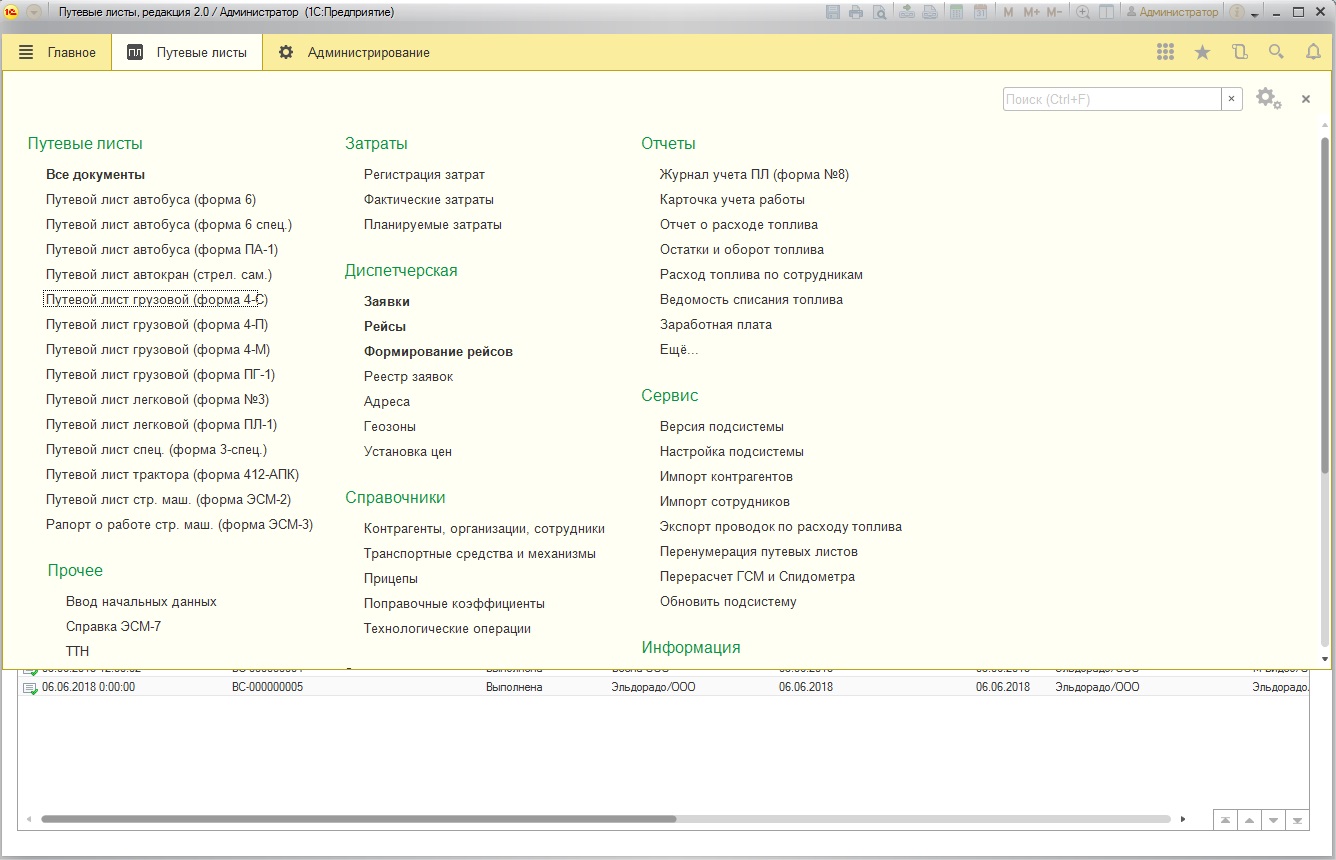Open the function menu grid icon
This screenshot has height=860, width=1336.
1165,52
